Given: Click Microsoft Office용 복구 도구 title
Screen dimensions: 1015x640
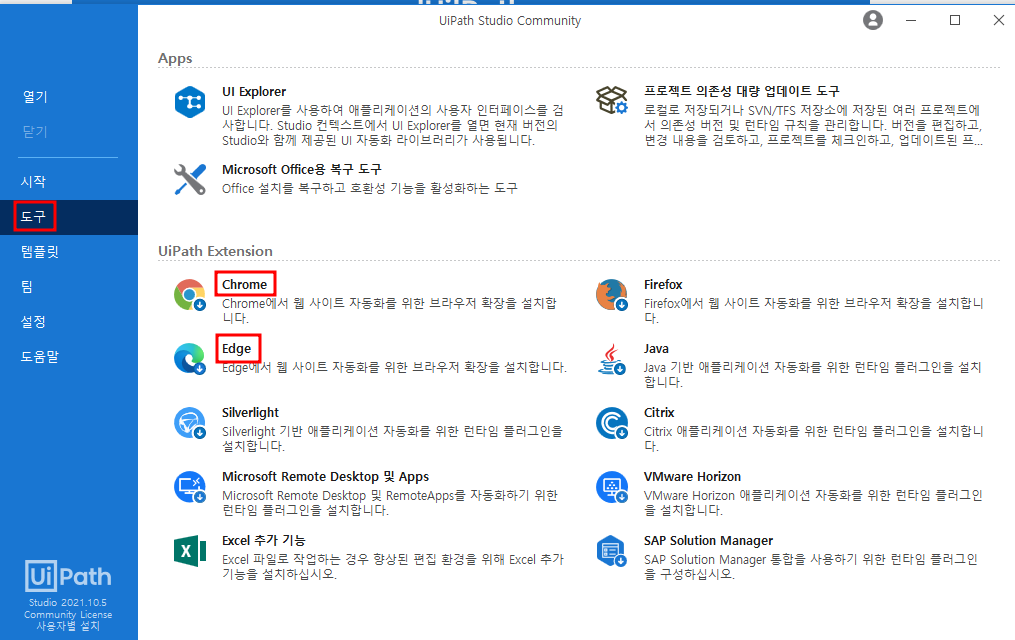Looking at the screenshot, I should 302,170.
